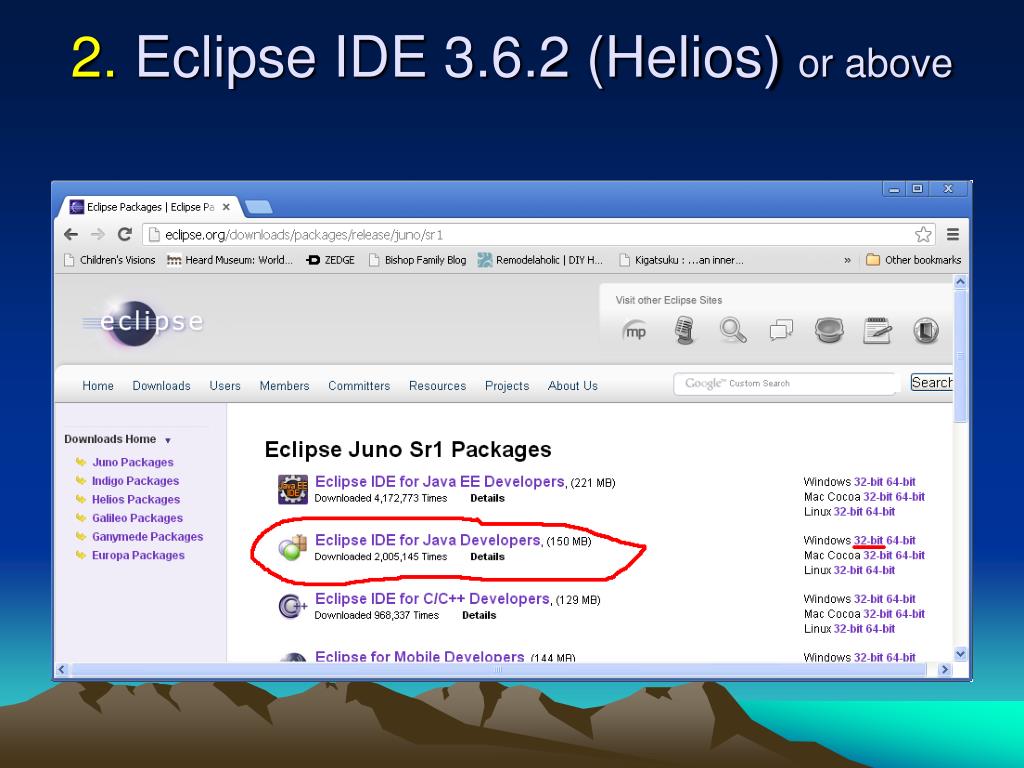1024x768 pixels.
Task: Open Eclipse IDE for Java EE Developers
Action: pos(440,482)
